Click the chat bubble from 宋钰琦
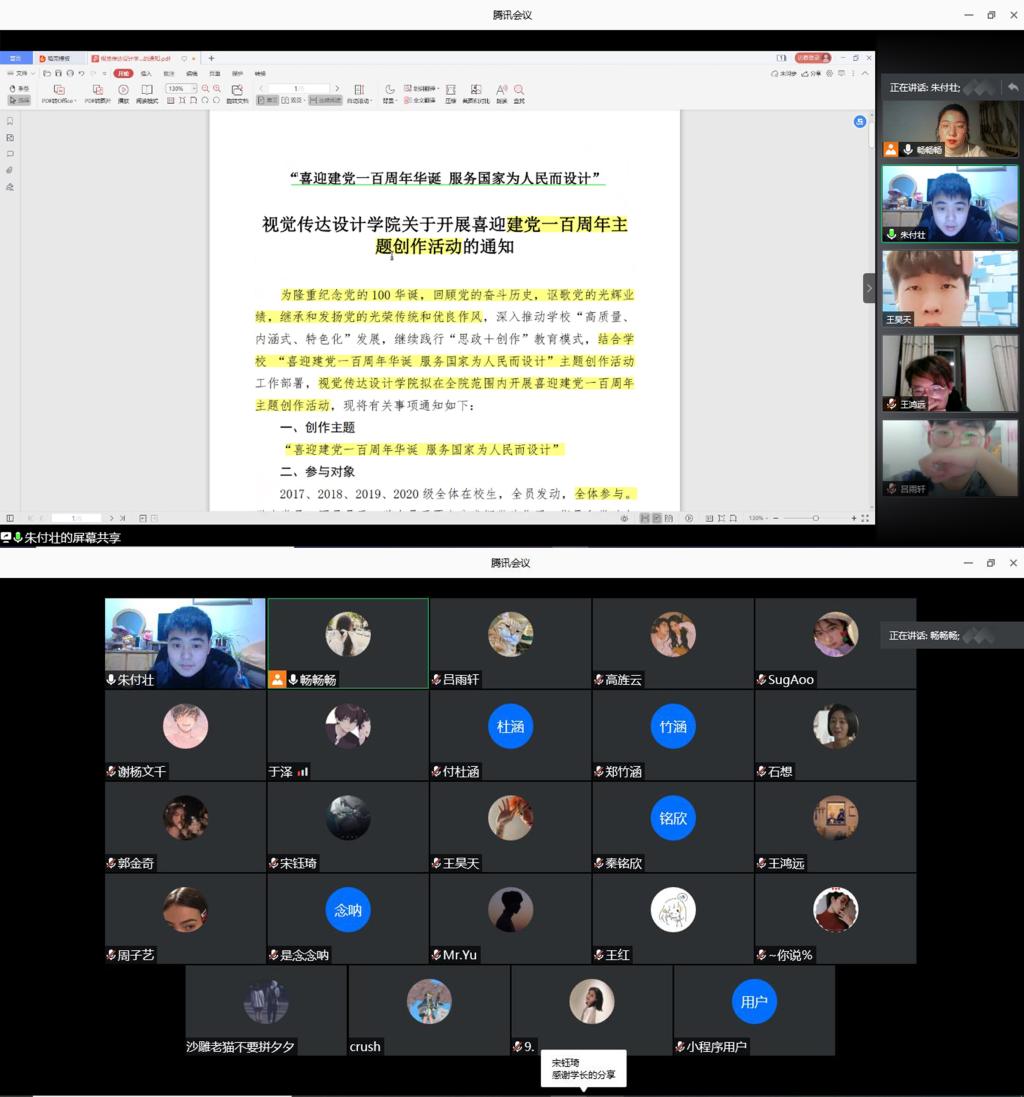Viewport: 1024px width, 1097px height. point(583,1068)
